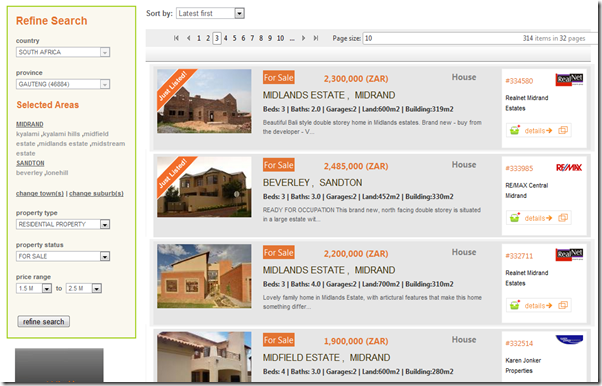Click the Page size input field
Screen dimensions: 602x386
(480, 38)
